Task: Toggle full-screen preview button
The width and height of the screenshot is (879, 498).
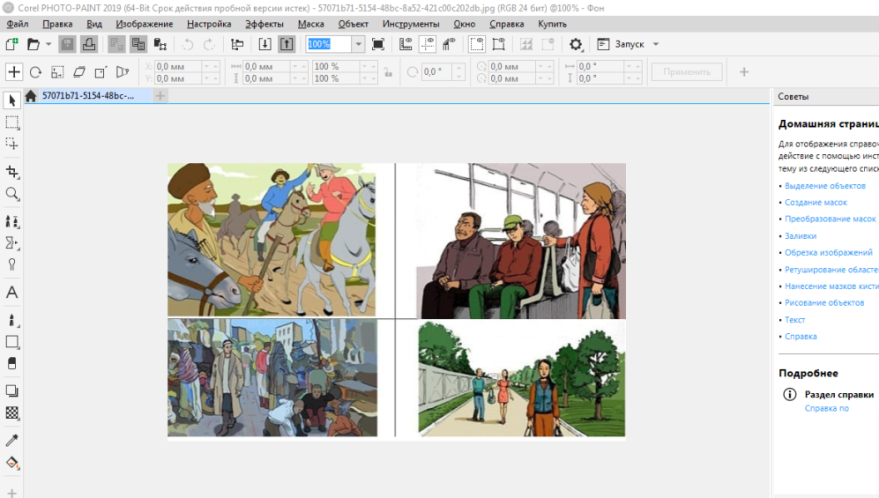Action: (378, 45)
